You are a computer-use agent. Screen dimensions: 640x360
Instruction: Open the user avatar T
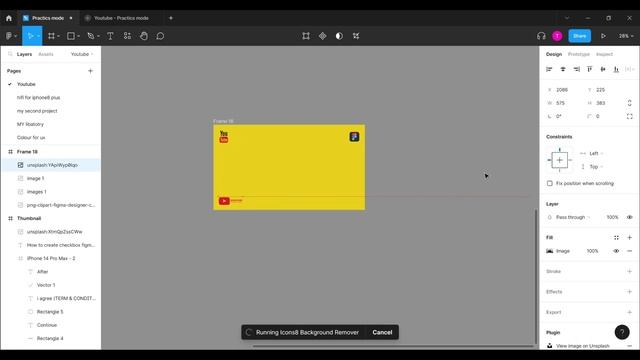click(557, 36)
